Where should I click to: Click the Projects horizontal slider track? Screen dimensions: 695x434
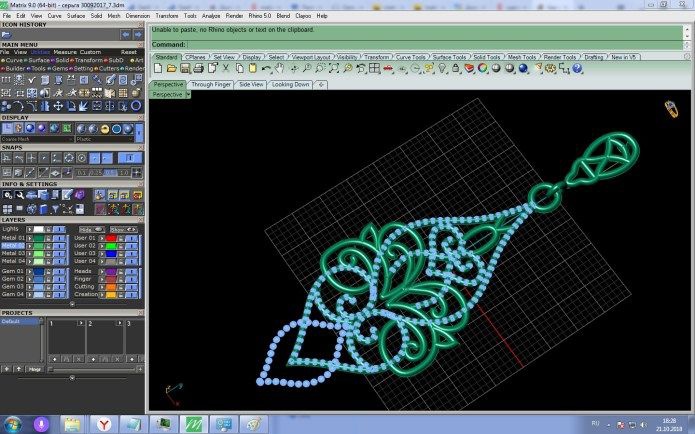(x=94, y=369)
